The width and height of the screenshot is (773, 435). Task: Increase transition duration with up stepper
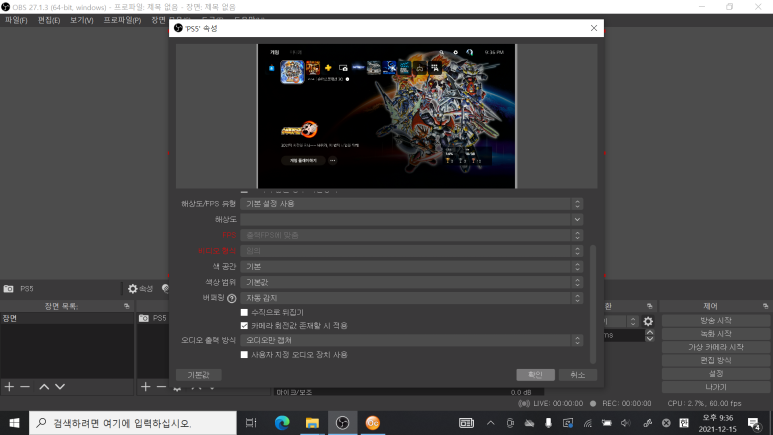(x=650, y=332)
